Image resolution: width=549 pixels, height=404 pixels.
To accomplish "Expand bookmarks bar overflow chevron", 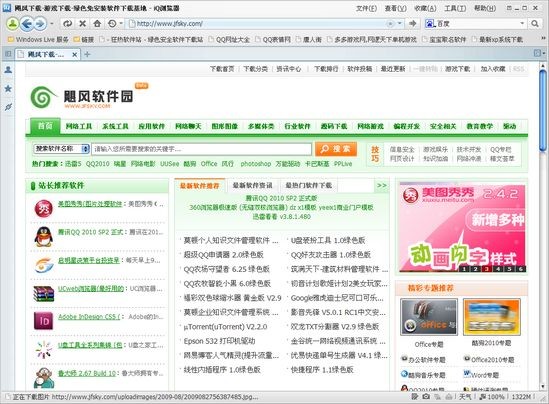I will tap(543, 39).
